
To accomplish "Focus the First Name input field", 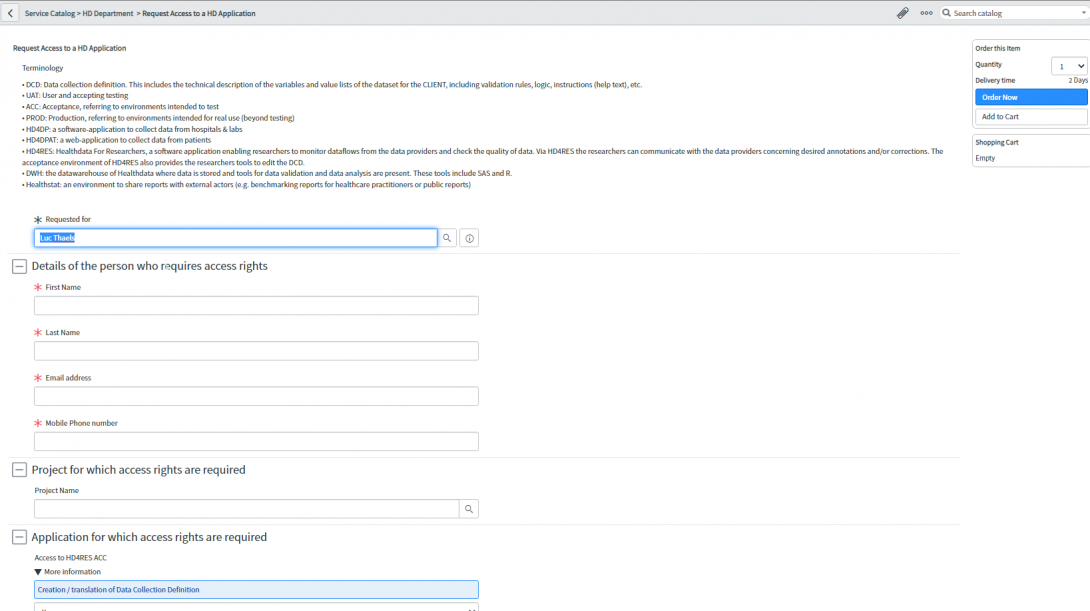I will click(x=256, y=306).
